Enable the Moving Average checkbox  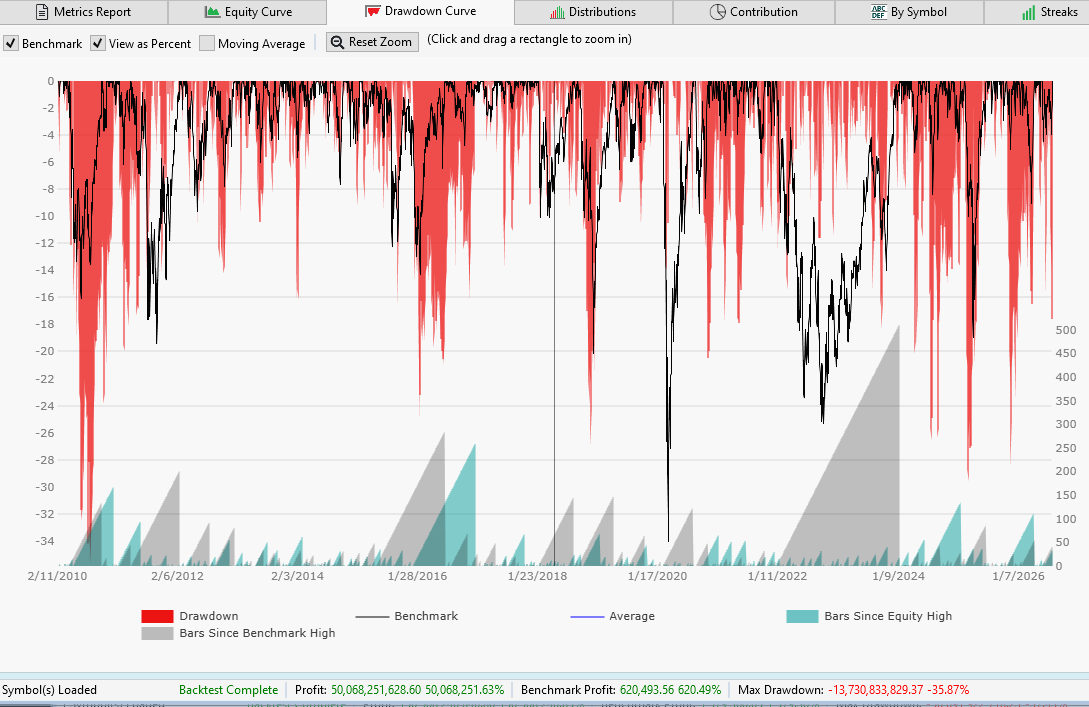pyautogui.click(x=207, y=43)
